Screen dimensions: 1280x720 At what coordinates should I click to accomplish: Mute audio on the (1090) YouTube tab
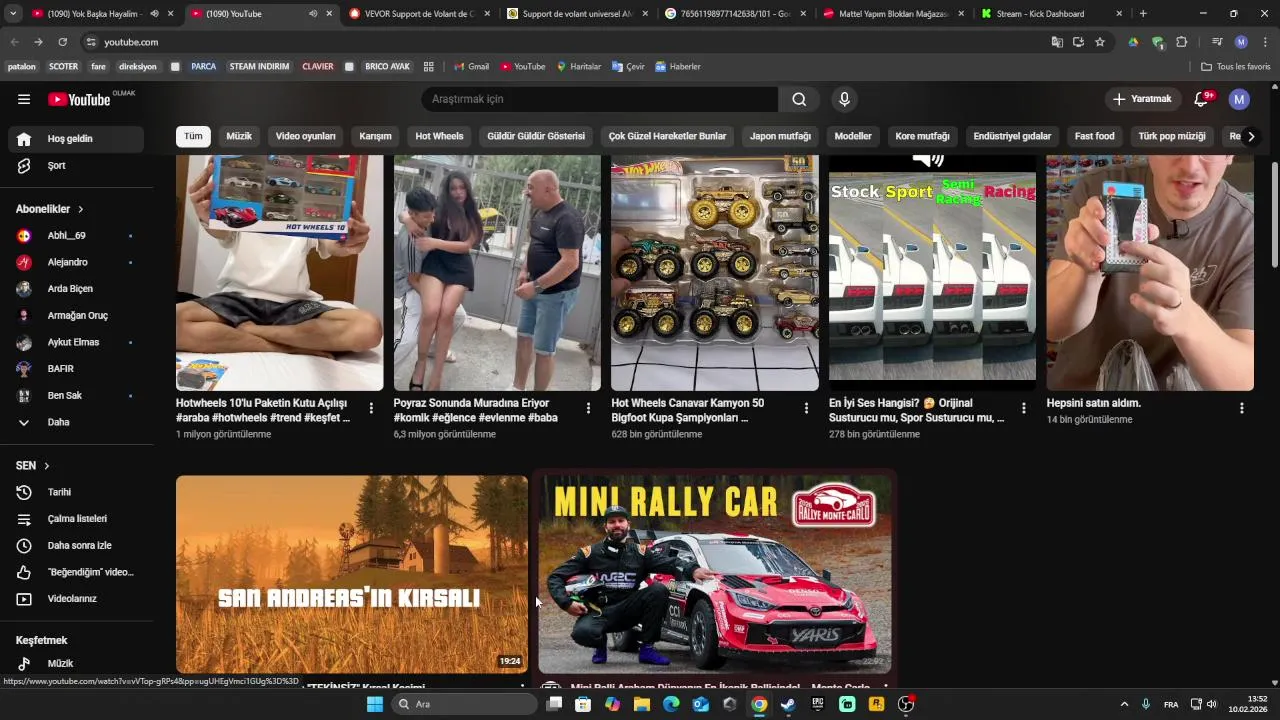coord(313,14)
